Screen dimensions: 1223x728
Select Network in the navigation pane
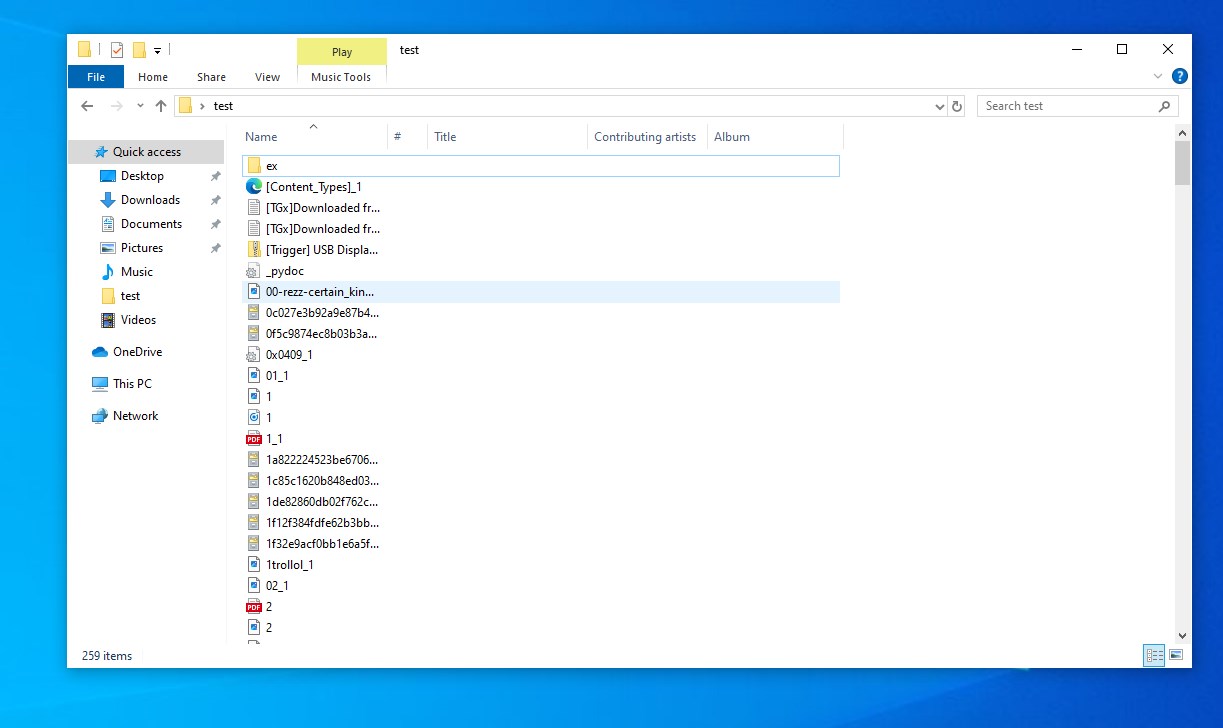coord(135,416)
